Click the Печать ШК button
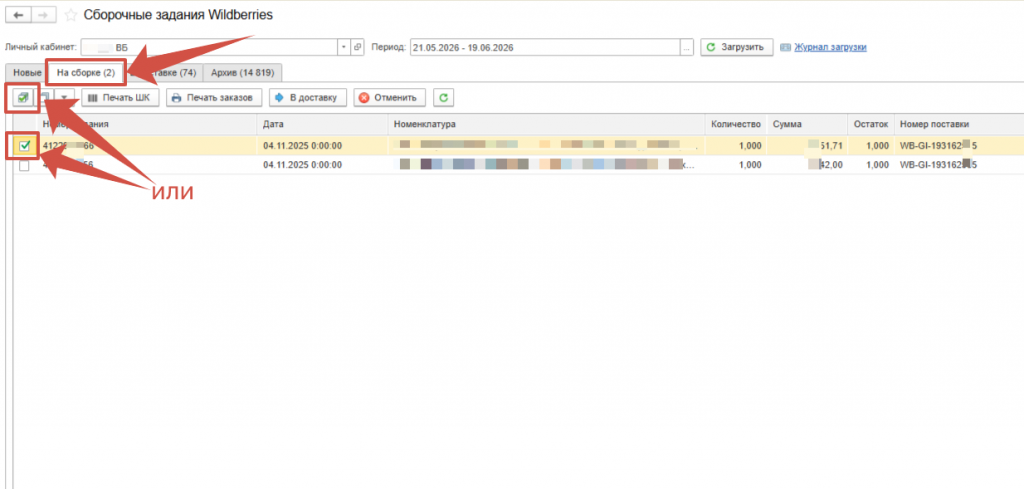The width and height of the screenshot is (1024, 489). [120, 98]
